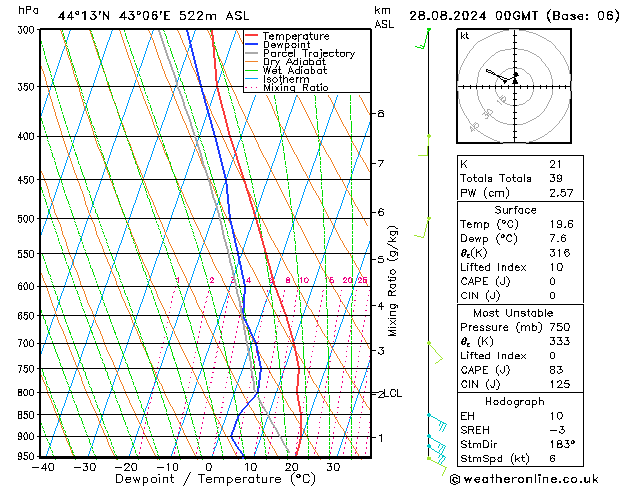
Task: Click the LCL marker on the right axis
Action: click(393, 394)
